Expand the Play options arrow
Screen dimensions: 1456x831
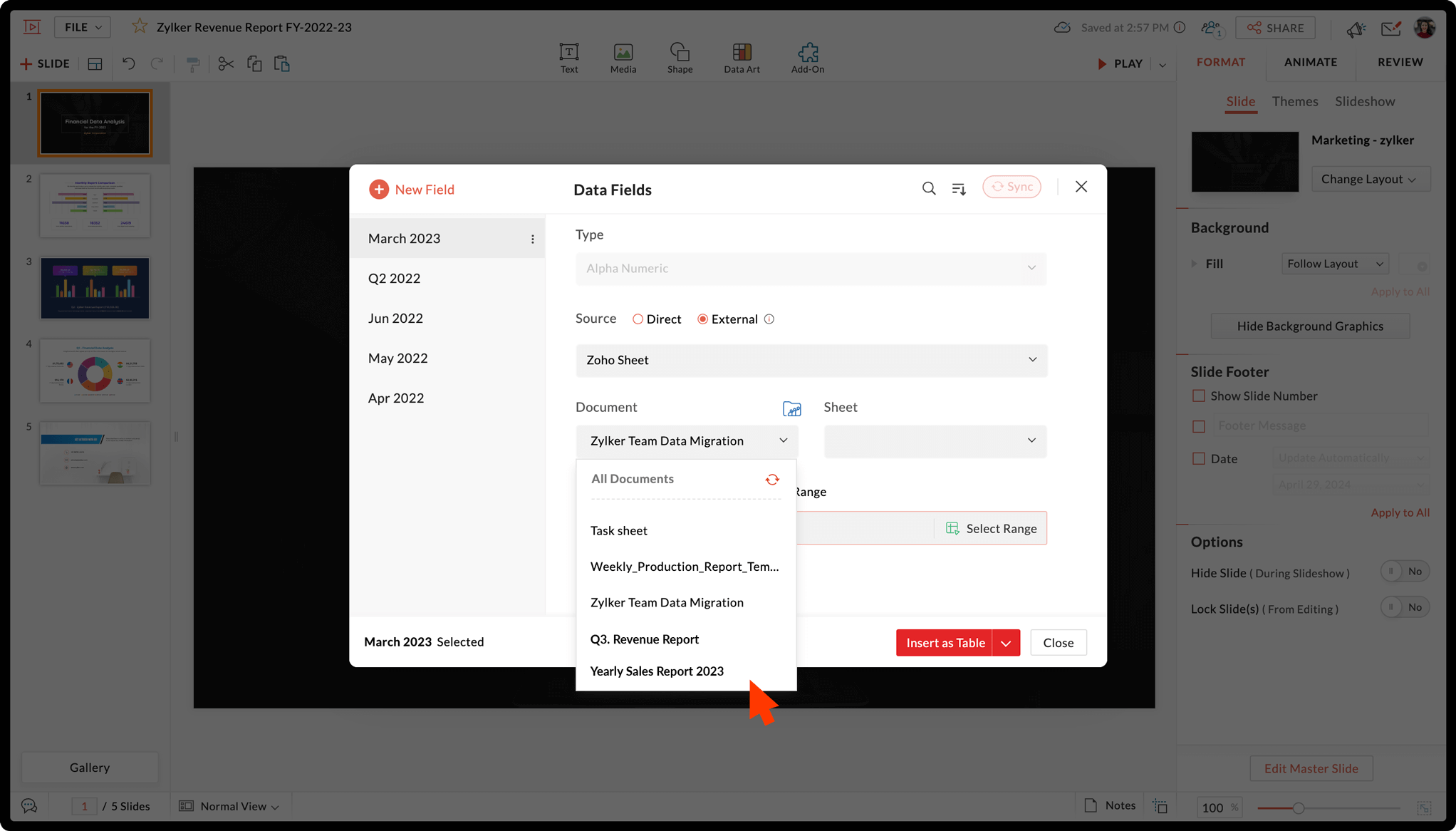(1163, 65)
